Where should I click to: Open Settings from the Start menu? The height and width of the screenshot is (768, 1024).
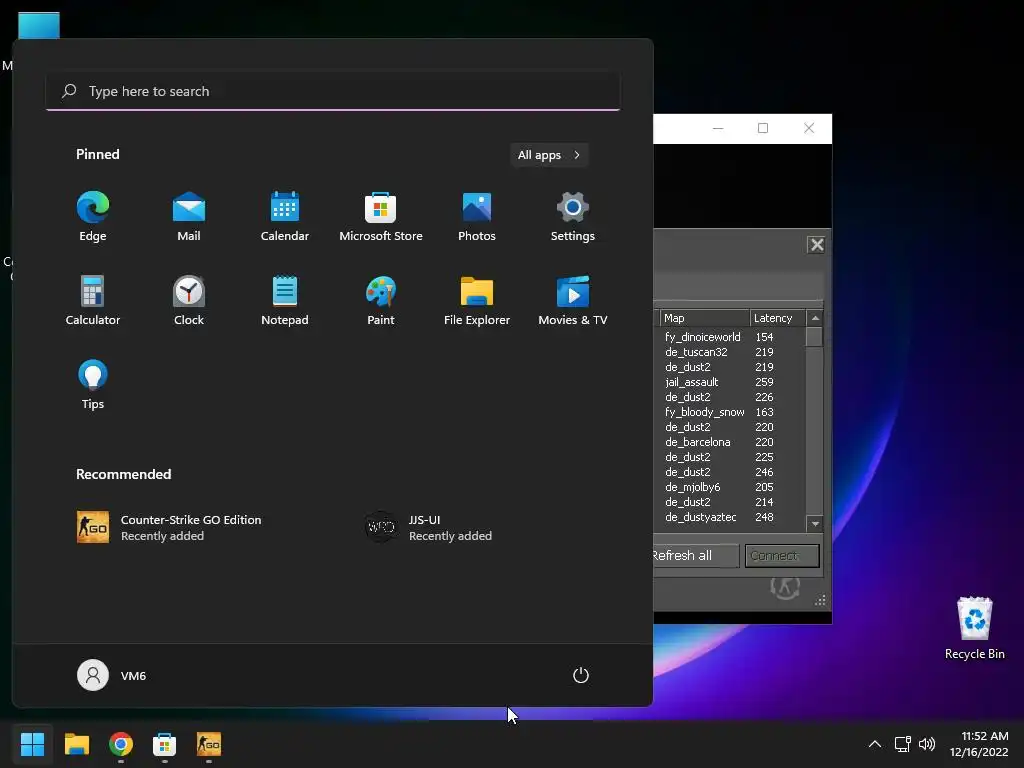[573, 217]
